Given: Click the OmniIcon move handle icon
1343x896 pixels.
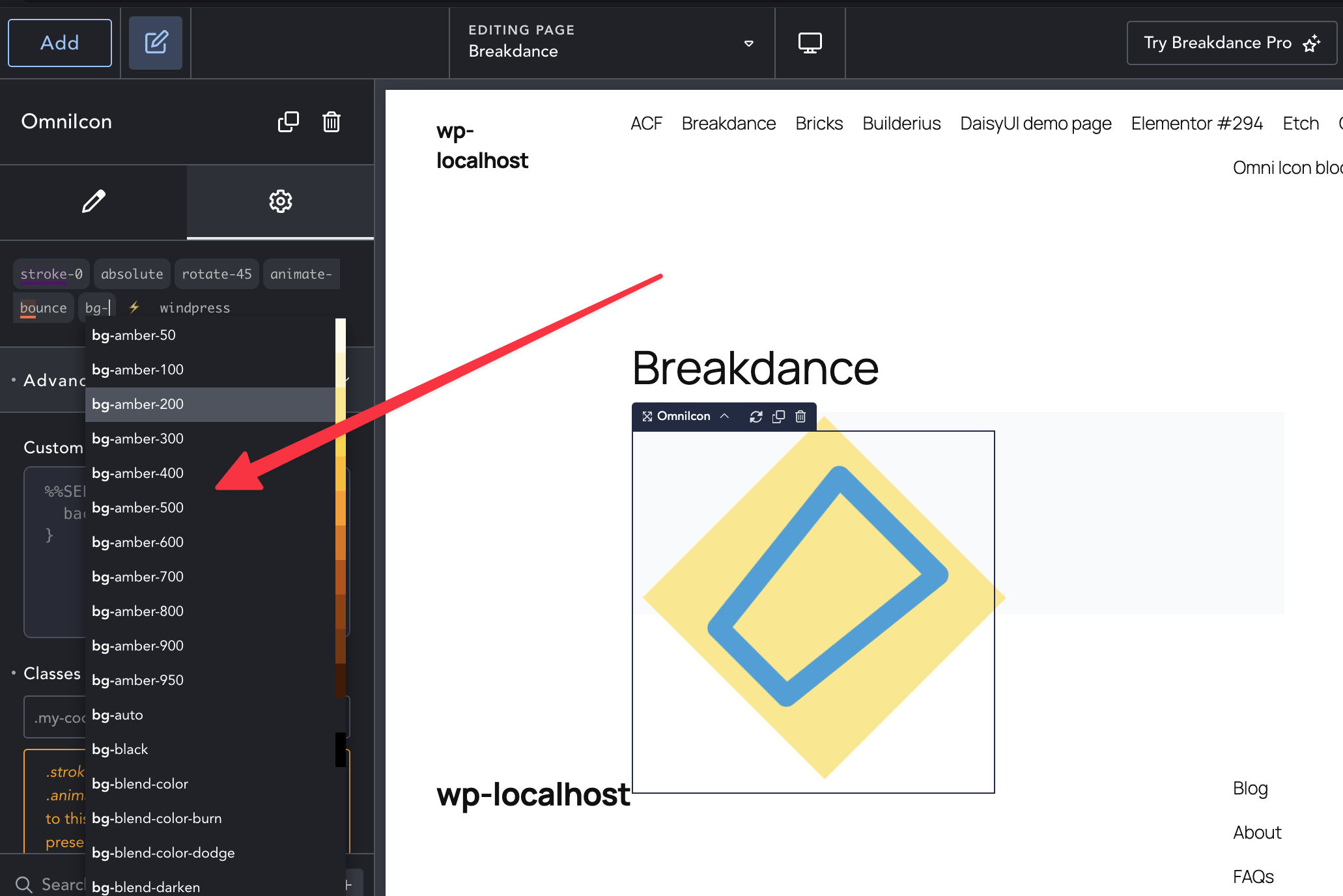Looking at the screenshot, I should [x=647, y=417].
